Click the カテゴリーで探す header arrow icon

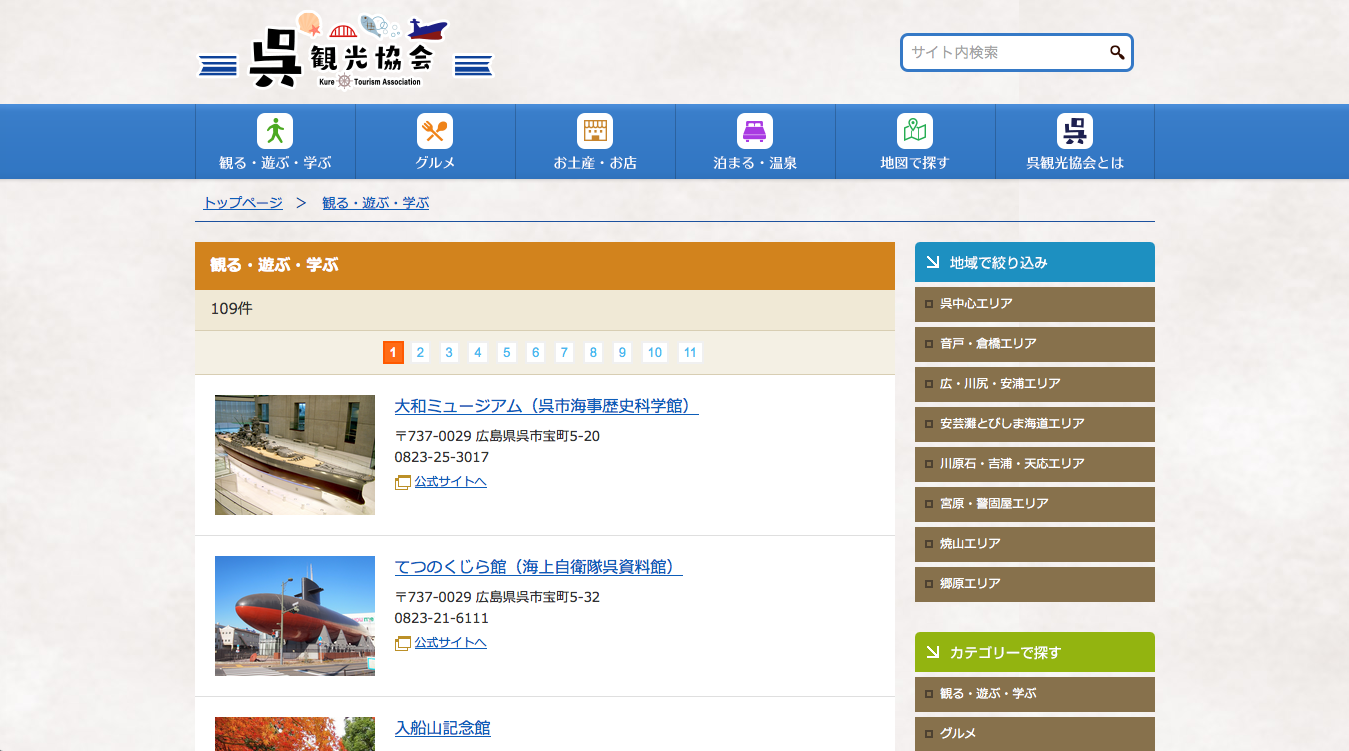pyautogui.click(x=932, y=652)
